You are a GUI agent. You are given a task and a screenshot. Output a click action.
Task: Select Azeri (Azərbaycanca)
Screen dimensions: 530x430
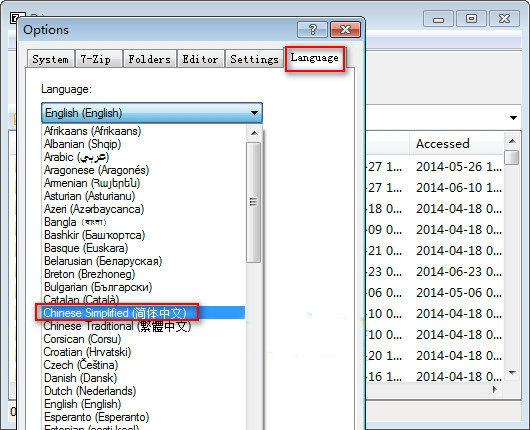(144, 209)
